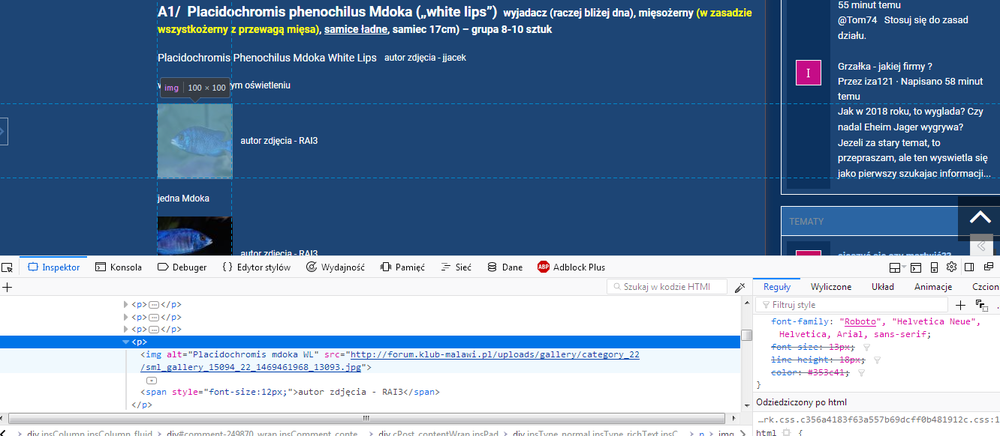
Task: Add a new CSS rule with plus icon
Action: point(960,304)
